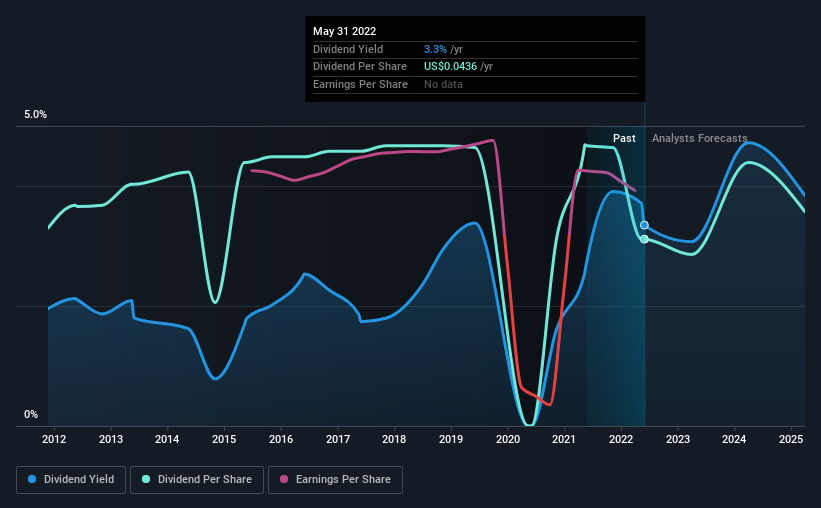Viewport: 821px width, 508px height.
Task: Toggle the Dividend Yield legend button
Action: pyautogui.click(x=71, y=480)
